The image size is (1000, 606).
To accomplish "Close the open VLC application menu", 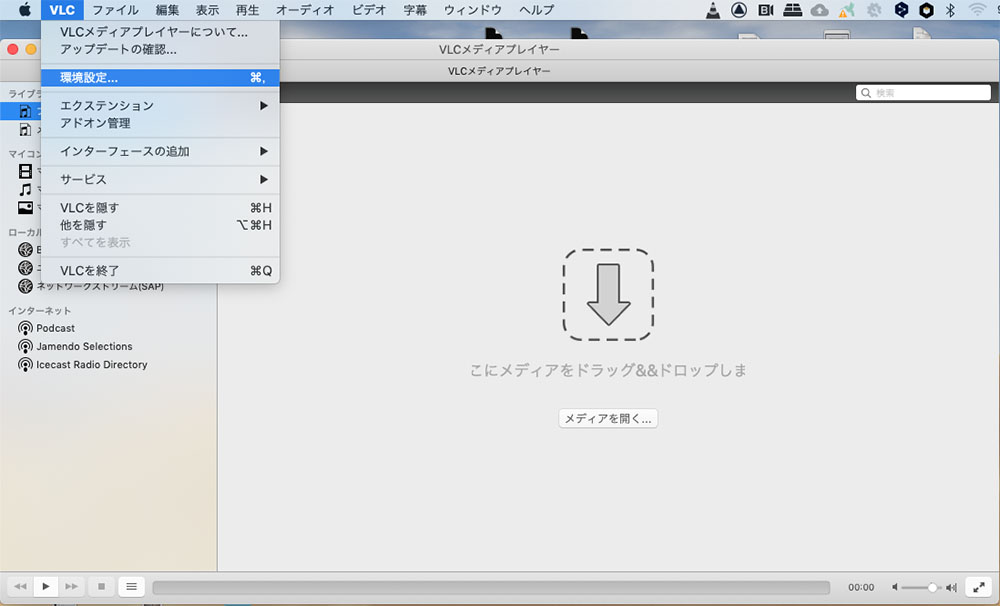I will [x=62, y=10].
